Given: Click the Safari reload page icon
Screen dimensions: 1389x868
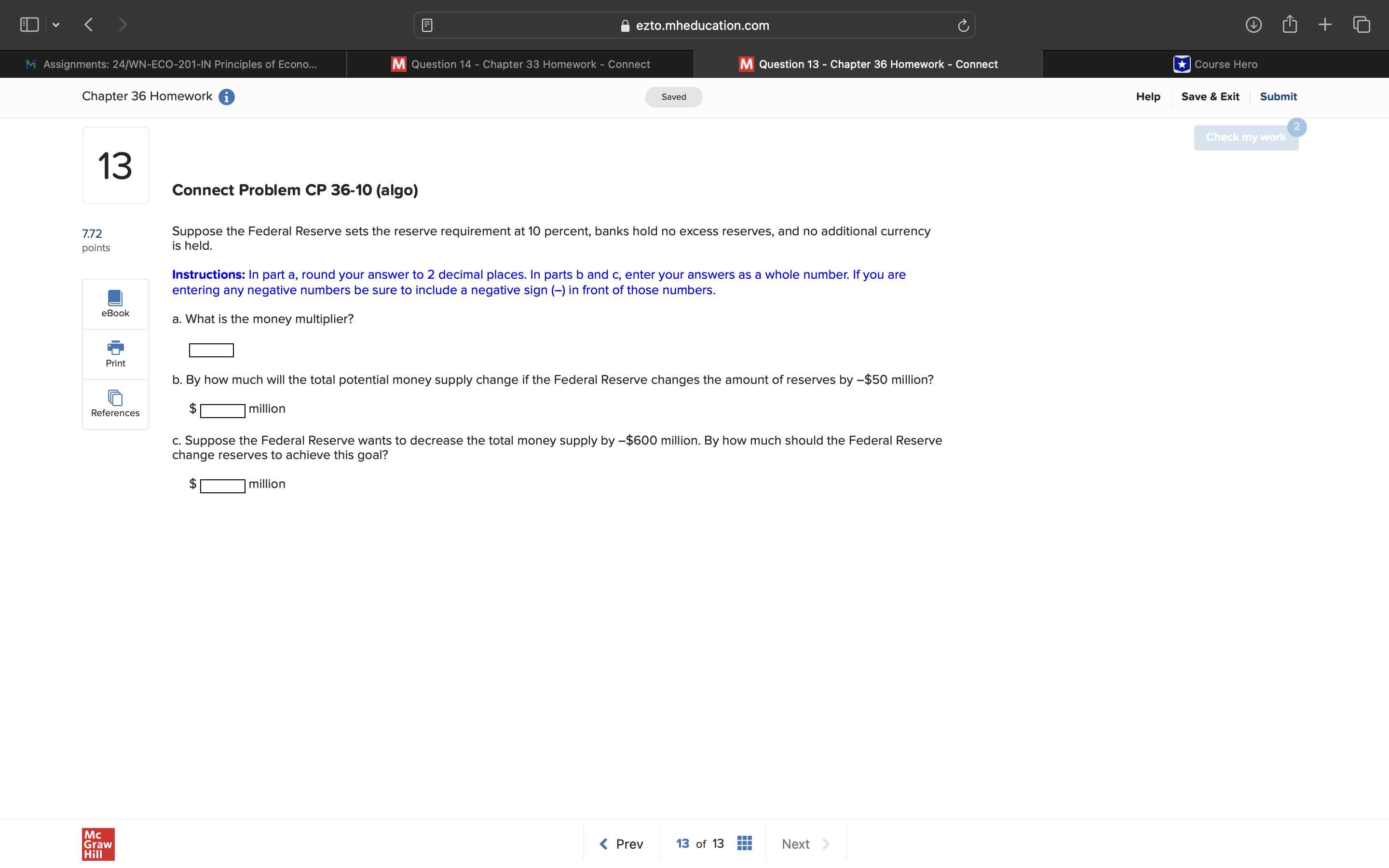Looking at the screenshot, I should 963,25.
